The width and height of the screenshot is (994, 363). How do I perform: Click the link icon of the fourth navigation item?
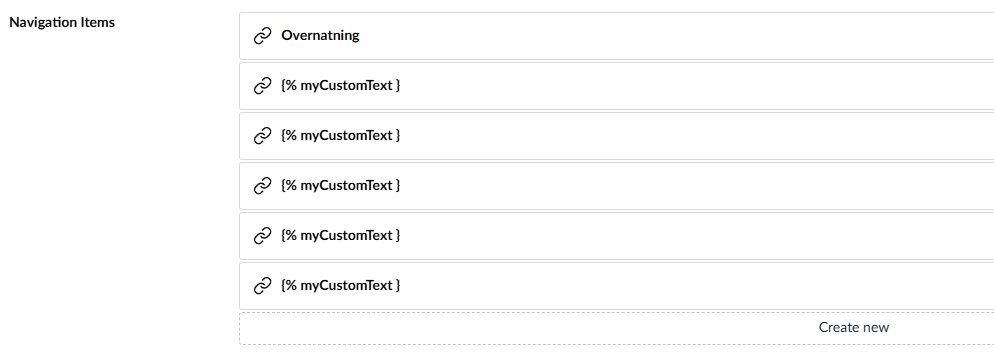coord(262,186)
